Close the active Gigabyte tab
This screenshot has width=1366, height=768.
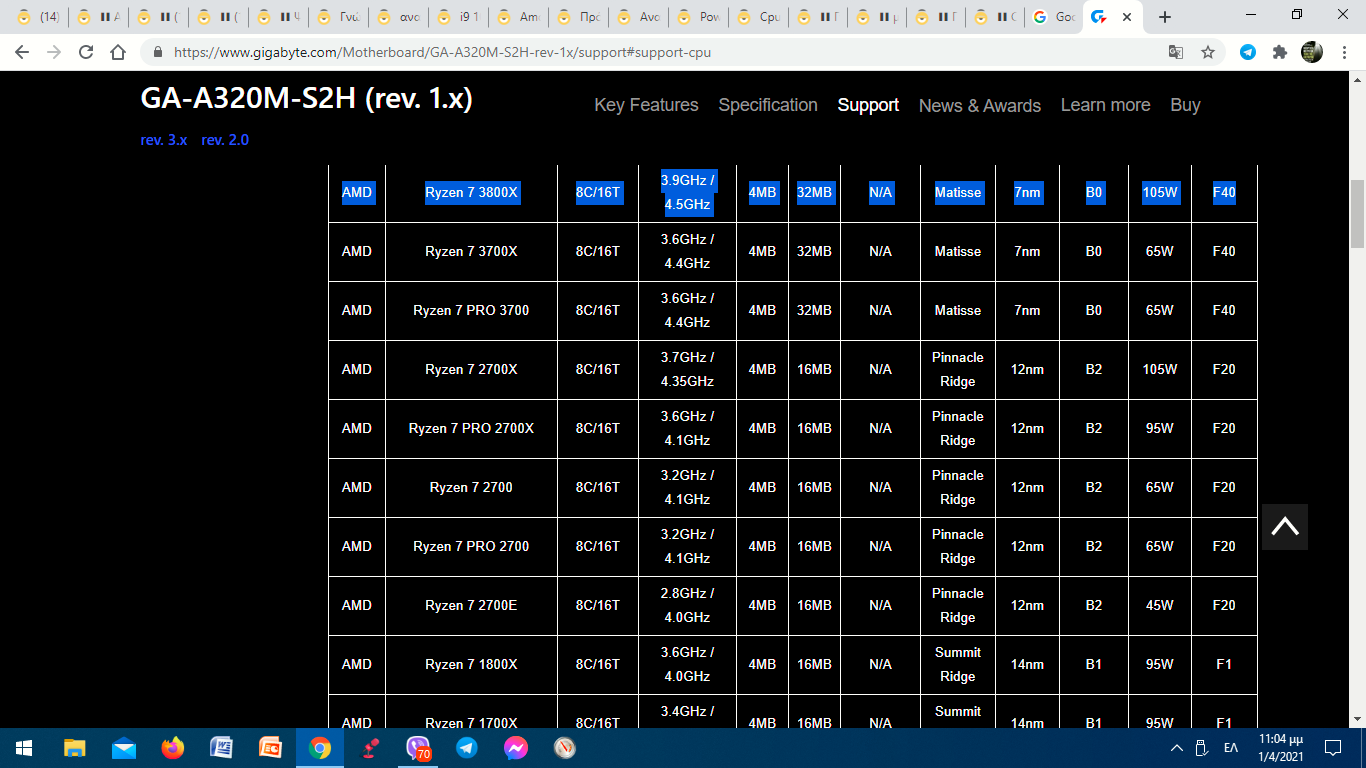pos(1128,17)
